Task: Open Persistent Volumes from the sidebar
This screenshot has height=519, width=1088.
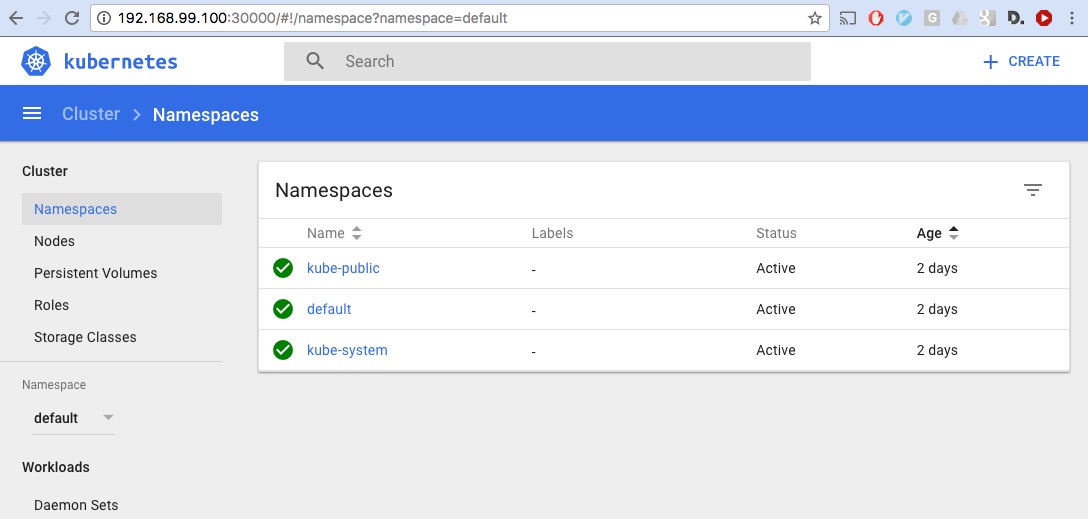Action: tap(96, 273)
